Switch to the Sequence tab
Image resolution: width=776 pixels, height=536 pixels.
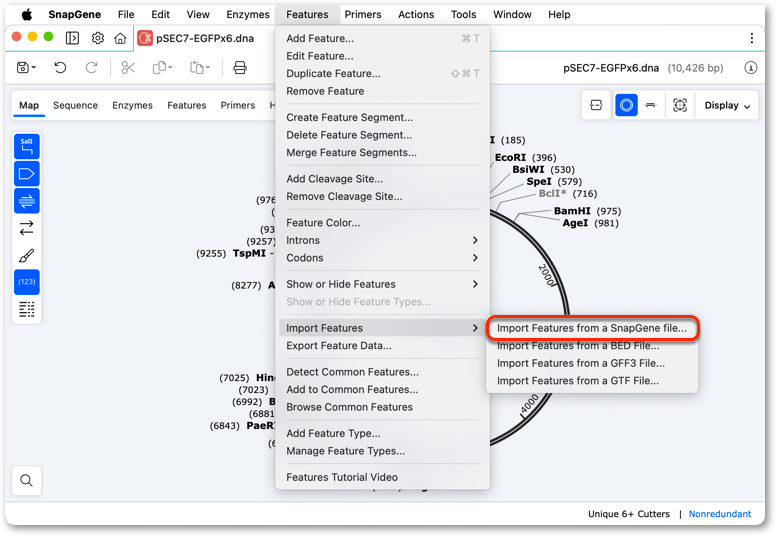75,105
